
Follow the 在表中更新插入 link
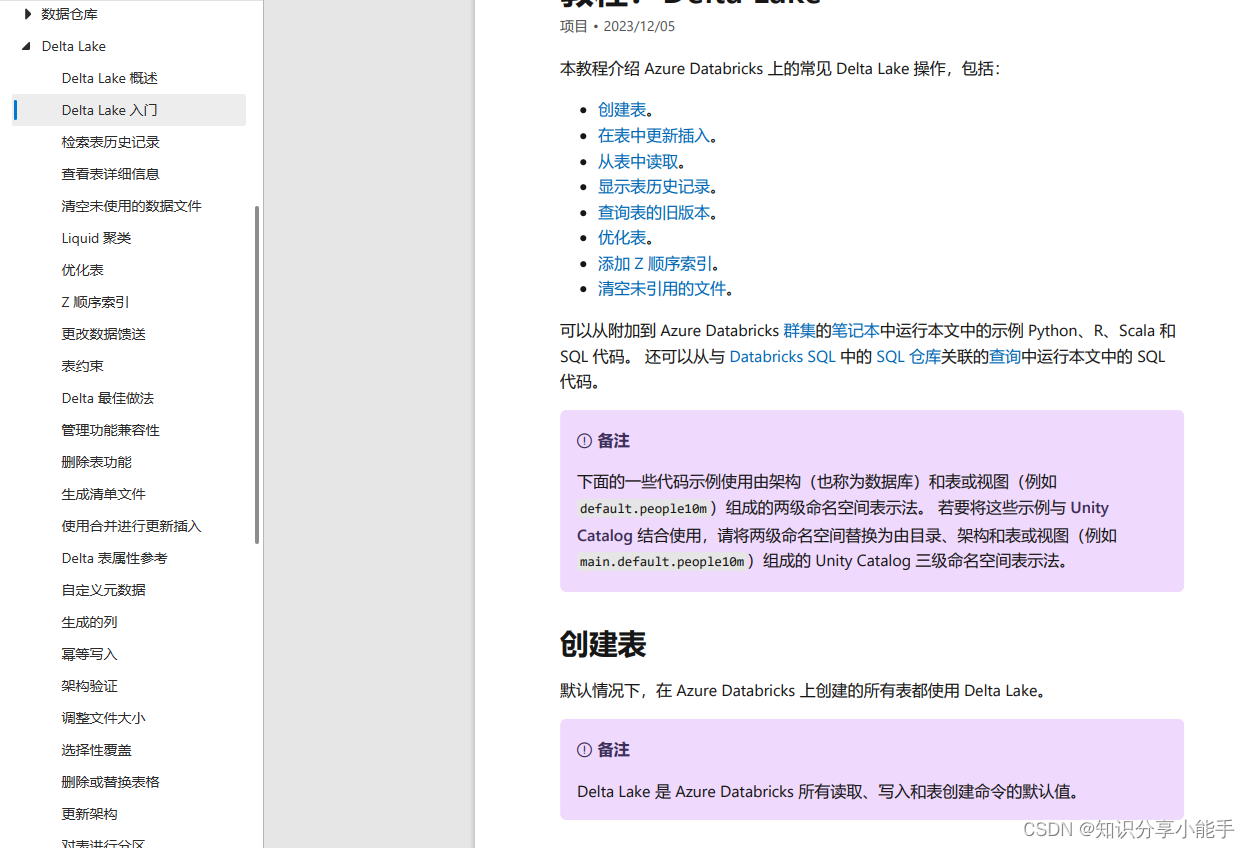click(x=654, y=136)
